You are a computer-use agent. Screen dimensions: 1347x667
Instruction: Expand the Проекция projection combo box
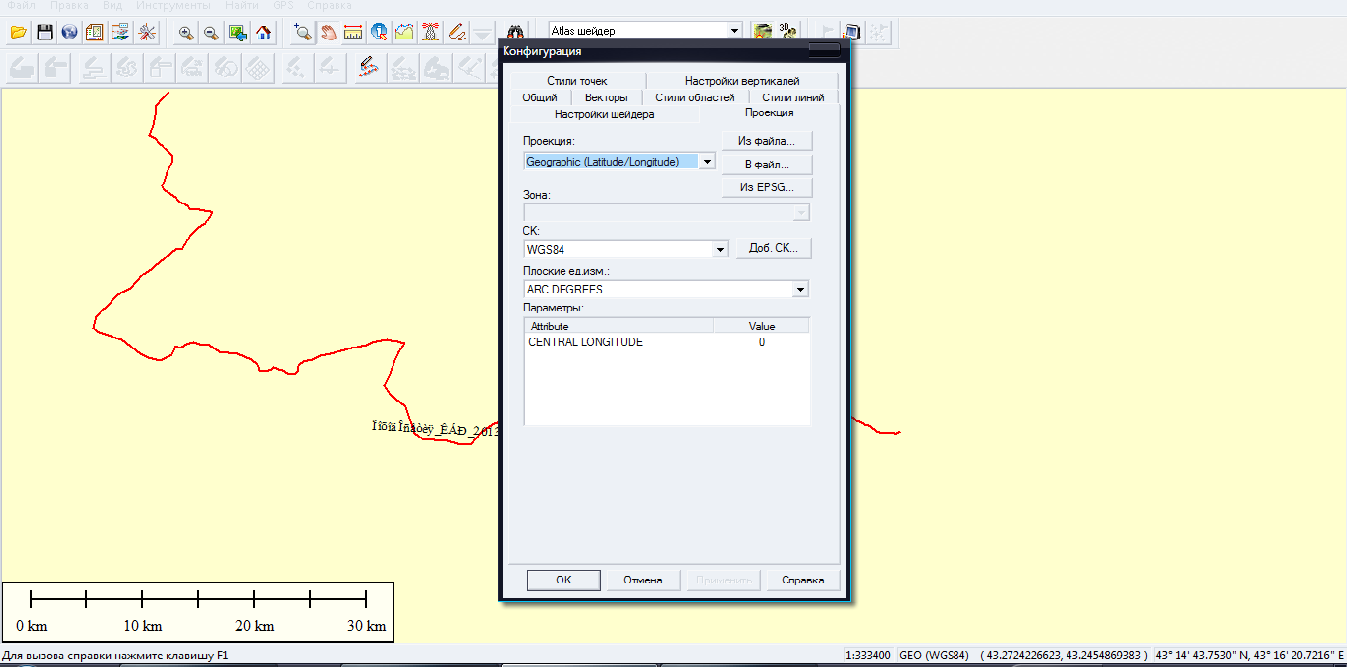[x=707, y=161]
